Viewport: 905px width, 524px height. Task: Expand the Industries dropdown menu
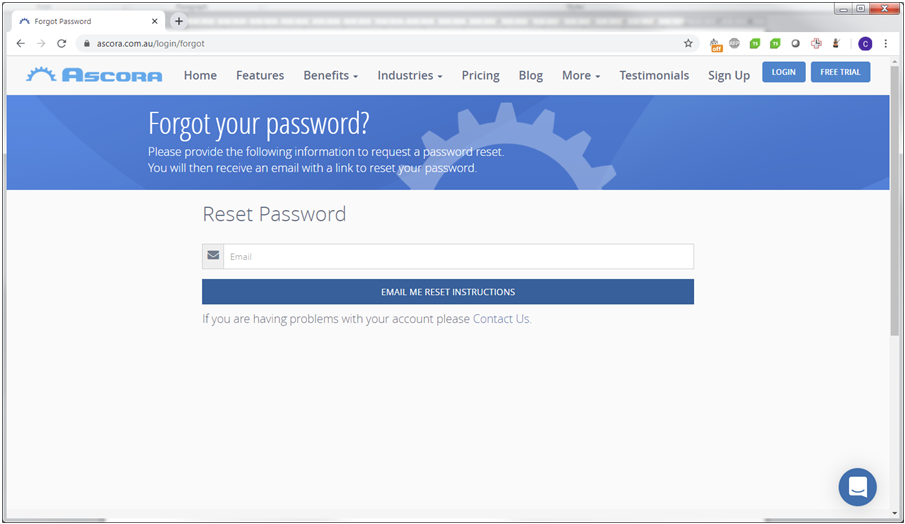410,75
